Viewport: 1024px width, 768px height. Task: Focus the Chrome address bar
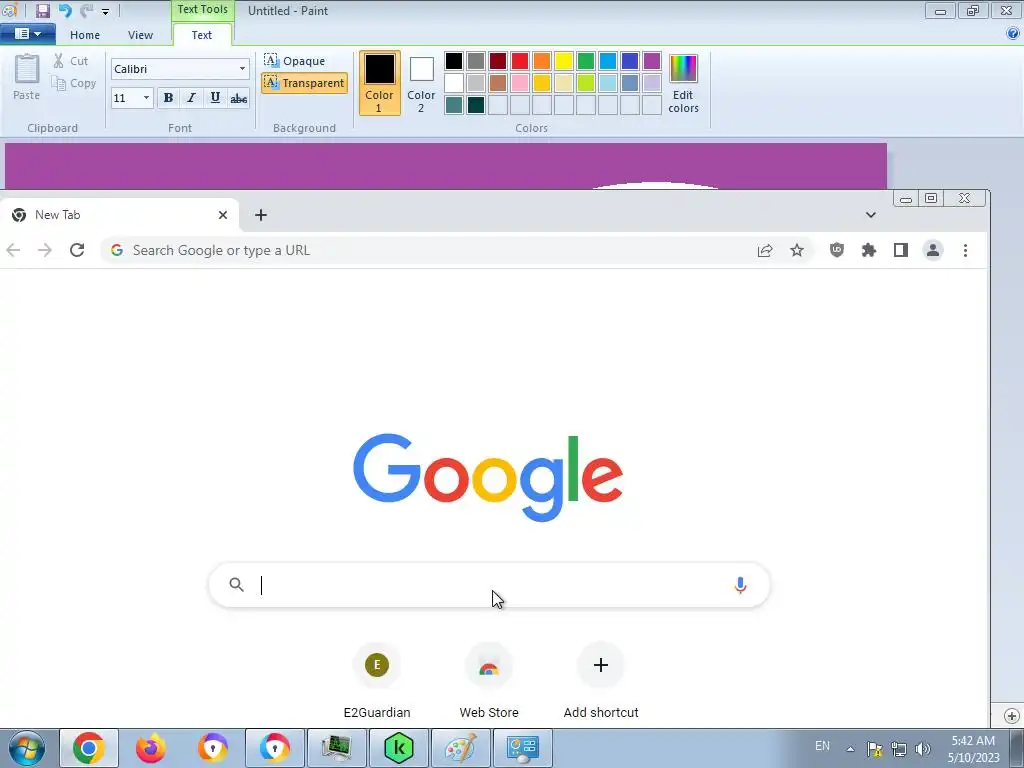pos(431,250)
